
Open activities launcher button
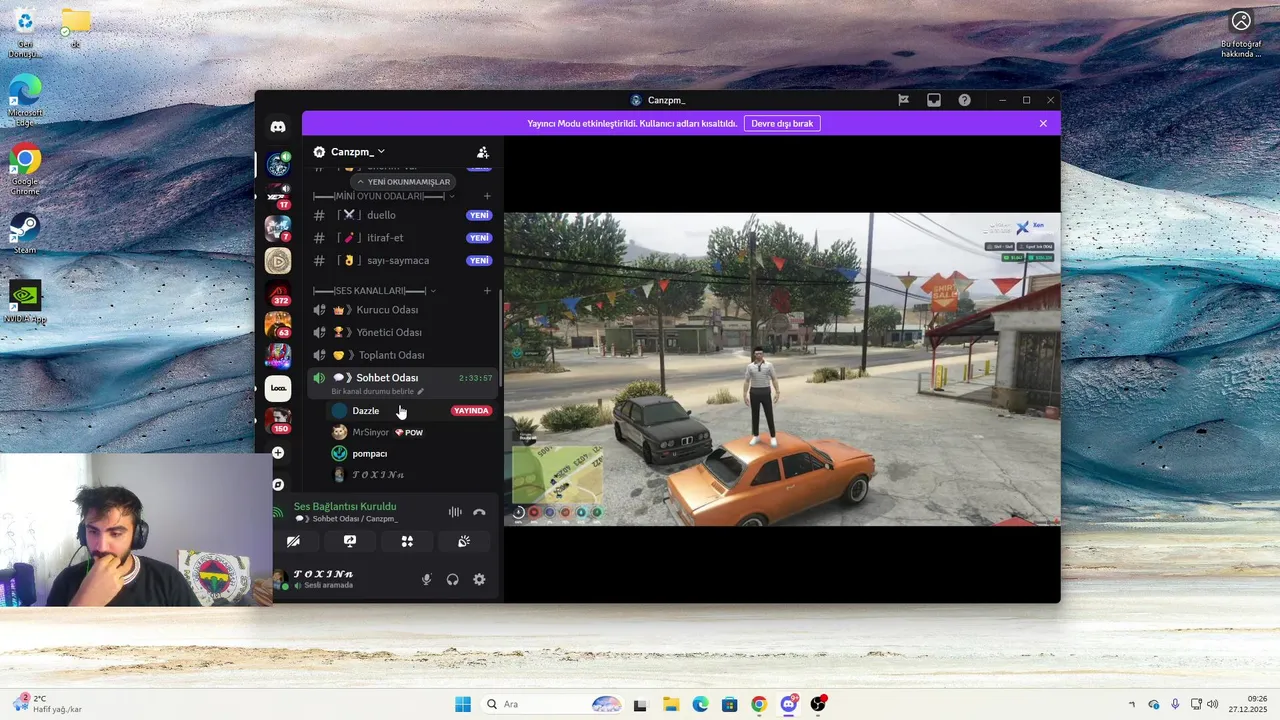pos(407,541)
